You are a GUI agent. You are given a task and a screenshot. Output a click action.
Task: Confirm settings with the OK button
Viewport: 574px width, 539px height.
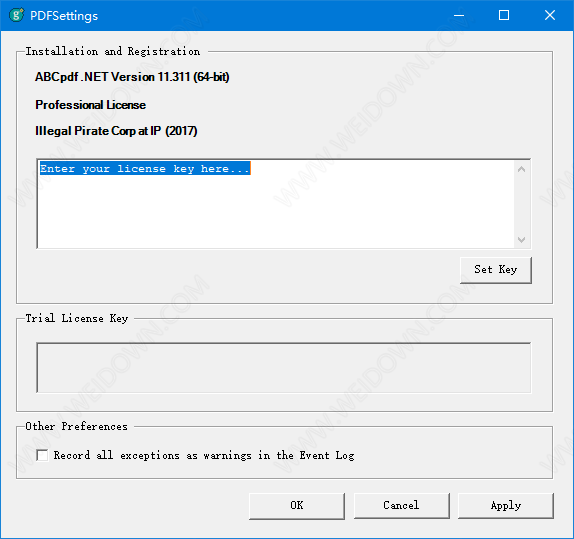click(297, 506)
